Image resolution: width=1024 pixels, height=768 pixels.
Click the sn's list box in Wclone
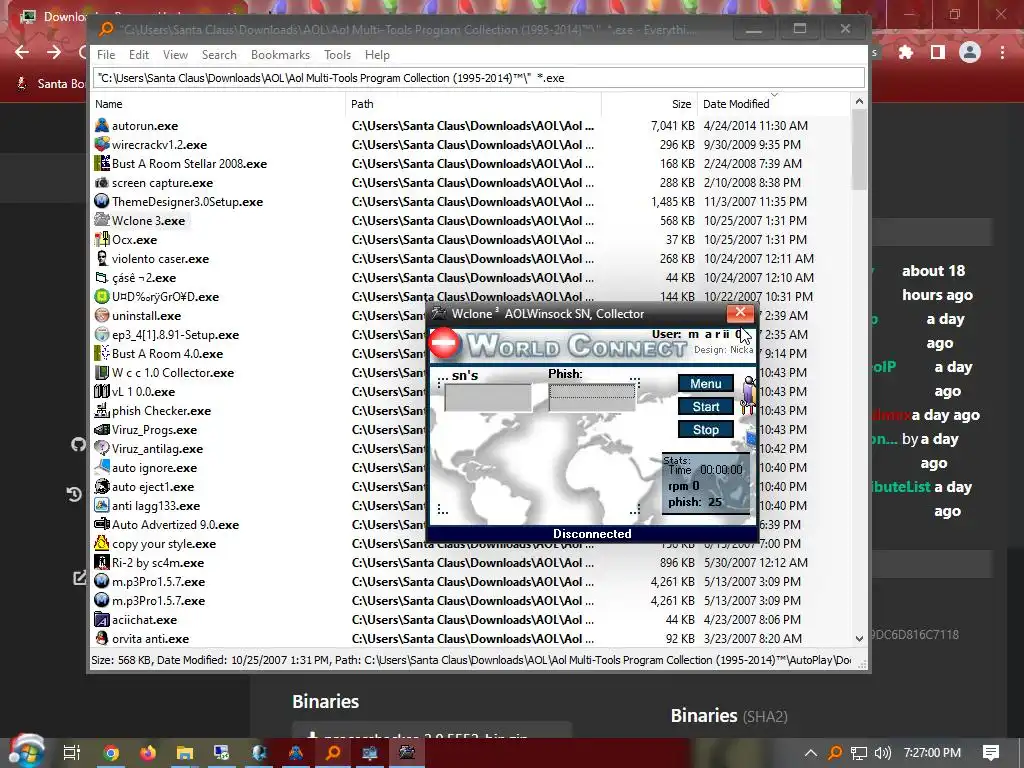click(x=487, y=398)
